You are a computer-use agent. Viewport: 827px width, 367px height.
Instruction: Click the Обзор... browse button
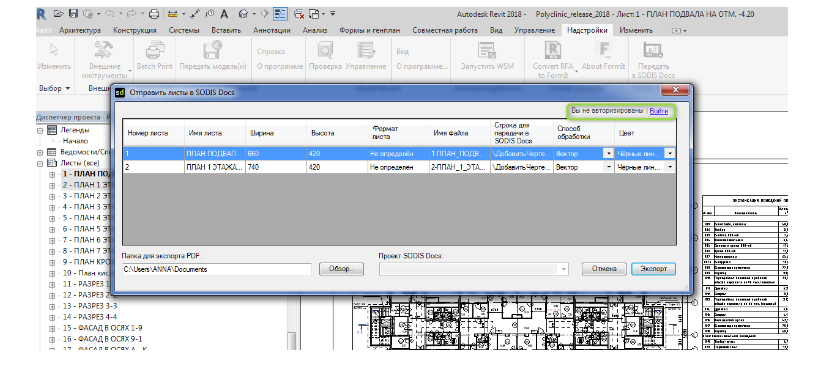(341, 269)
